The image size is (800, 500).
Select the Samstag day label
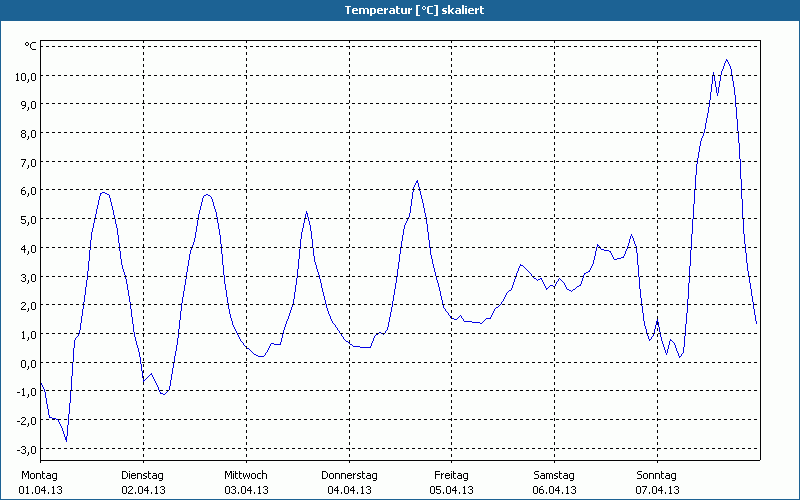(554, 476)
